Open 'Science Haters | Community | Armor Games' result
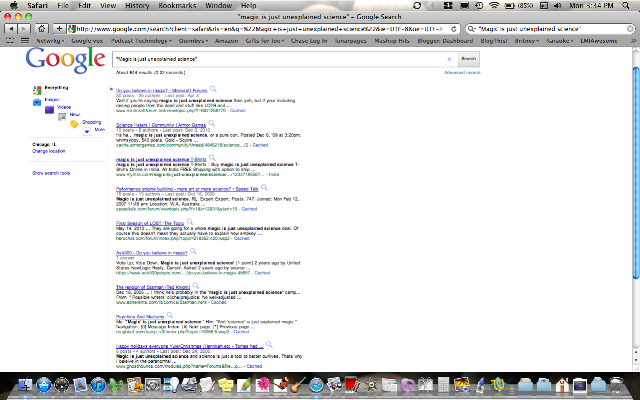This screenshot has width=640, height=400. [161, 125]
